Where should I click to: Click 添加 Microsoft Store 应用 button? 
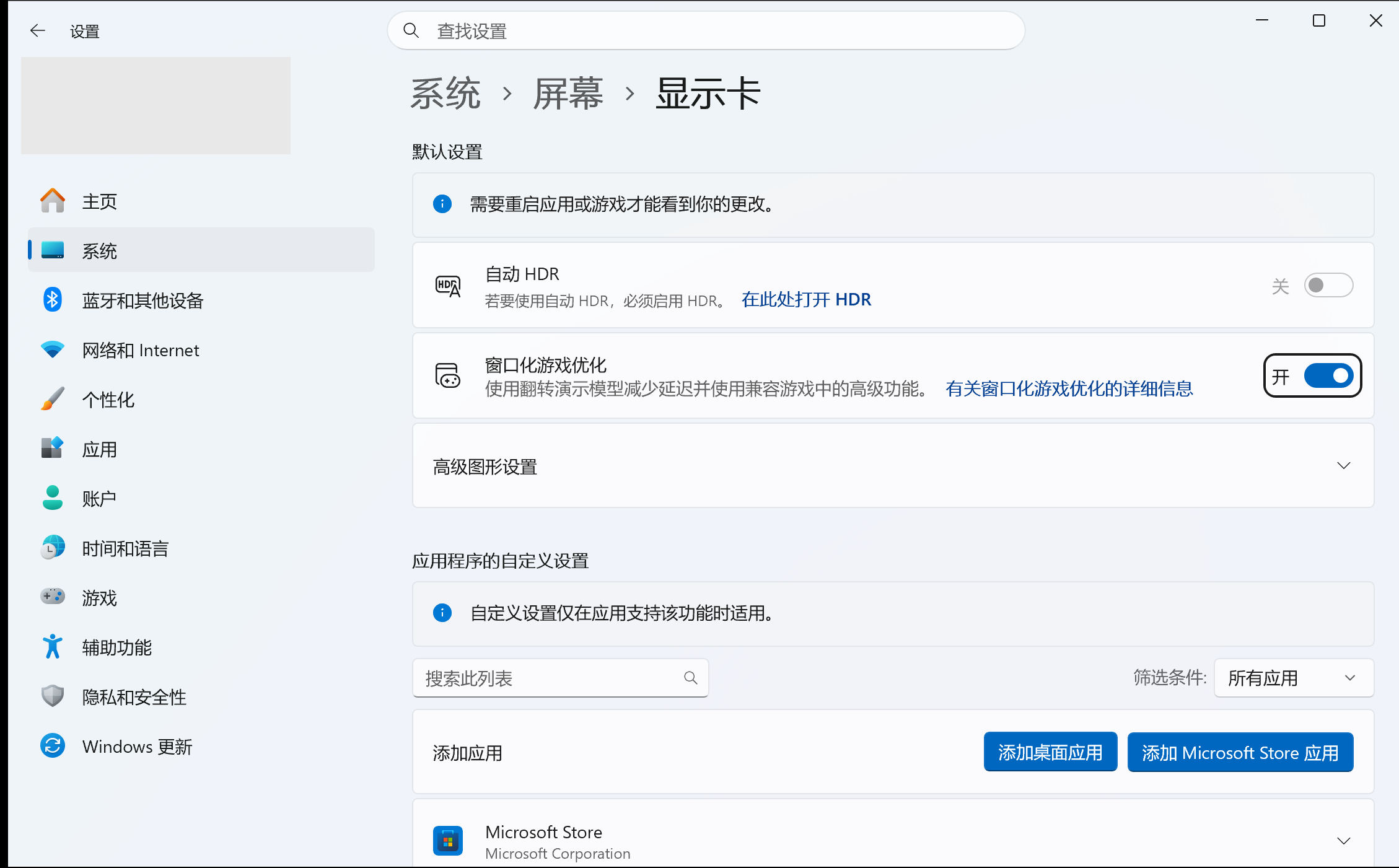click(1240, 752)
